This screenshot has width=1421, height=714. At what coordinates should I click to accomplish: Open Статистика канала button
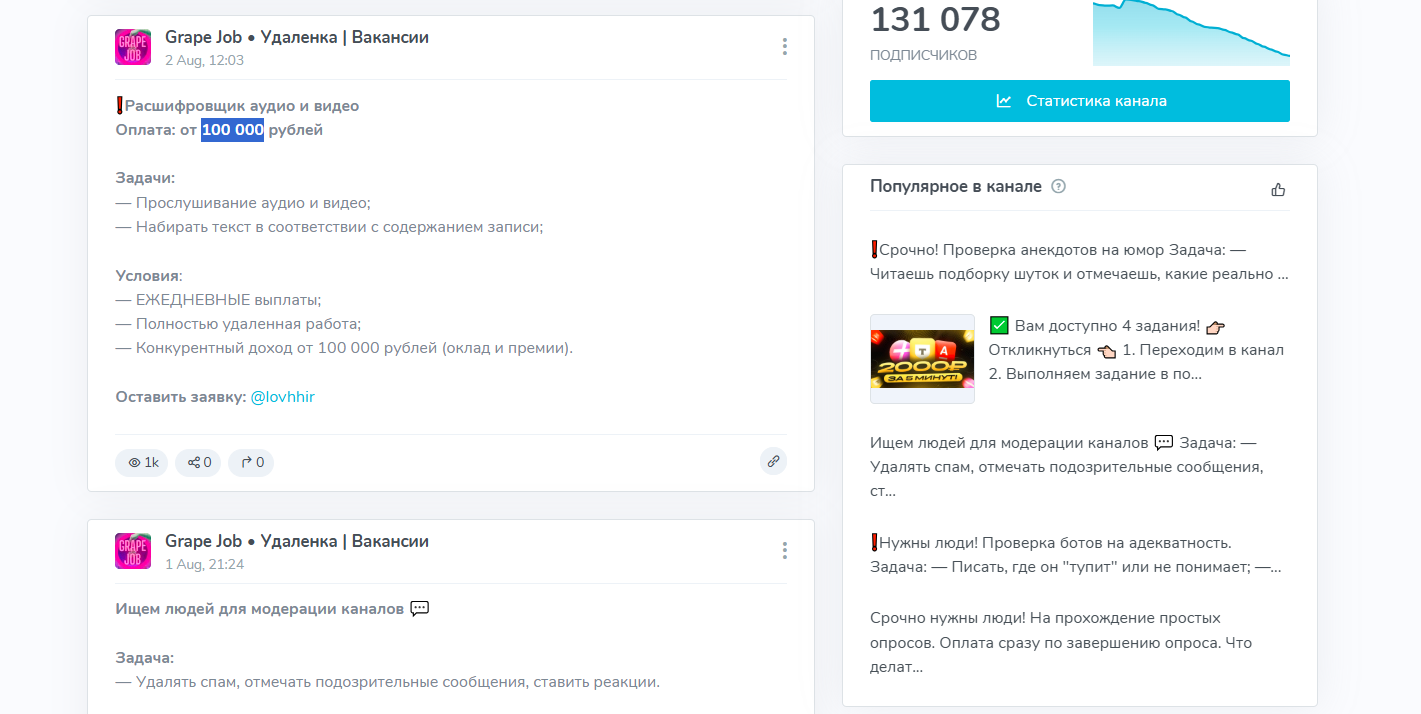1080,101
